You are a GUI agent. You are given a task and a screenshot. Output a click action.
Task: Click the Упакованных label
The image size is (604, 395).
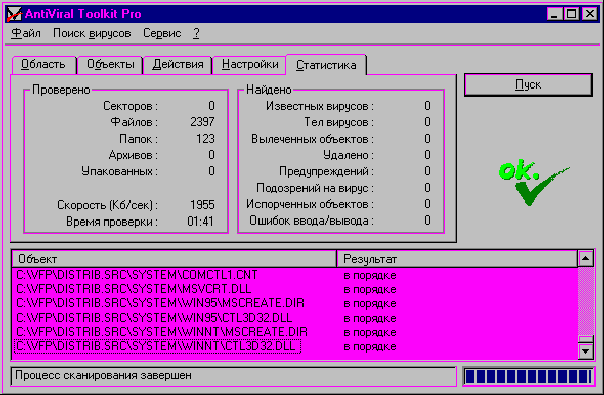pos(119,171)
